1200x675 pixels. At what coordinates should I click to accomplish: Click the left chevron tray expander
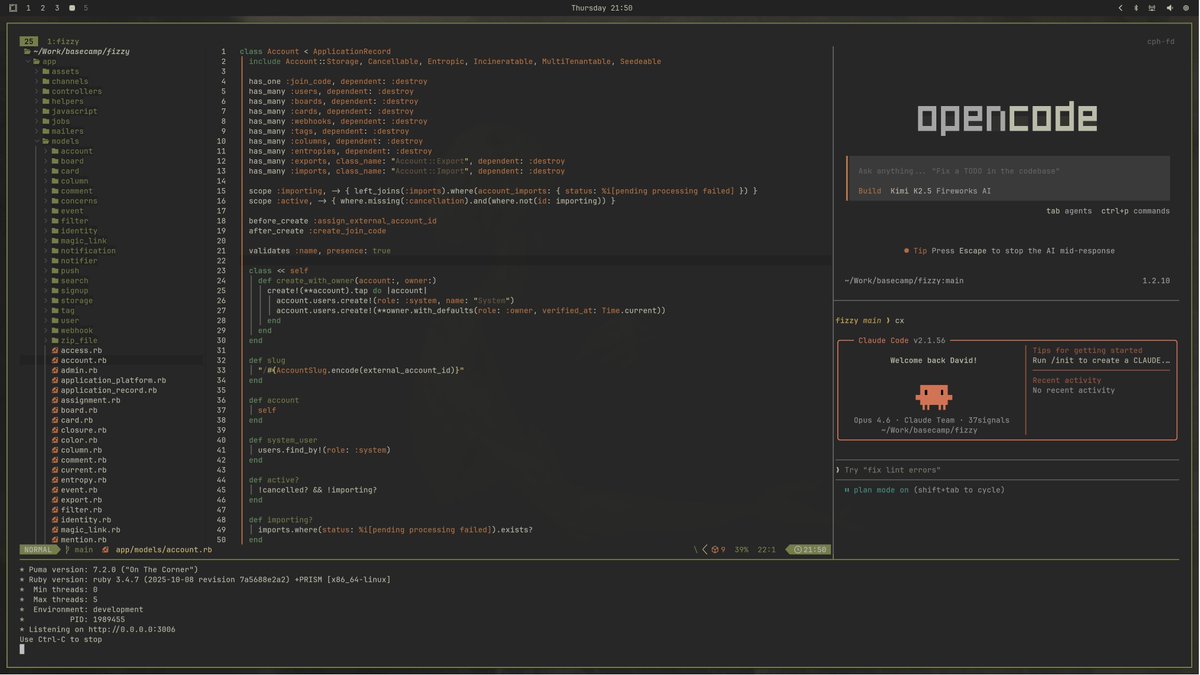(1120, 8)
